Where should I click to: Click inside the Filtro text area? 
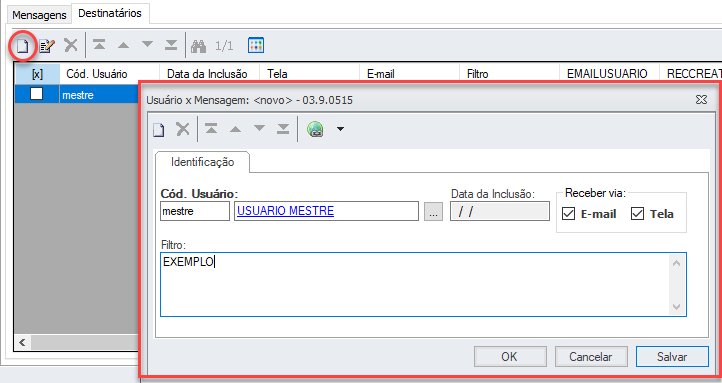[x=415, y=284]
